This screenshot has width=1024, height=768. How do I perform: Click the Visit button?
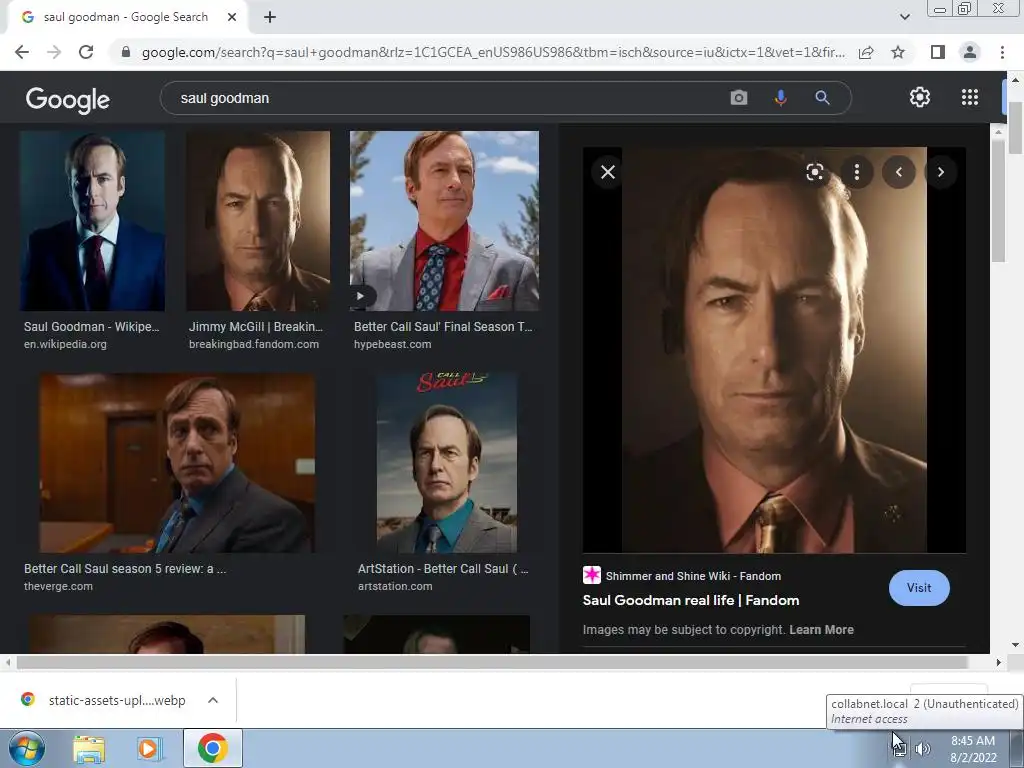click(919, 588)
